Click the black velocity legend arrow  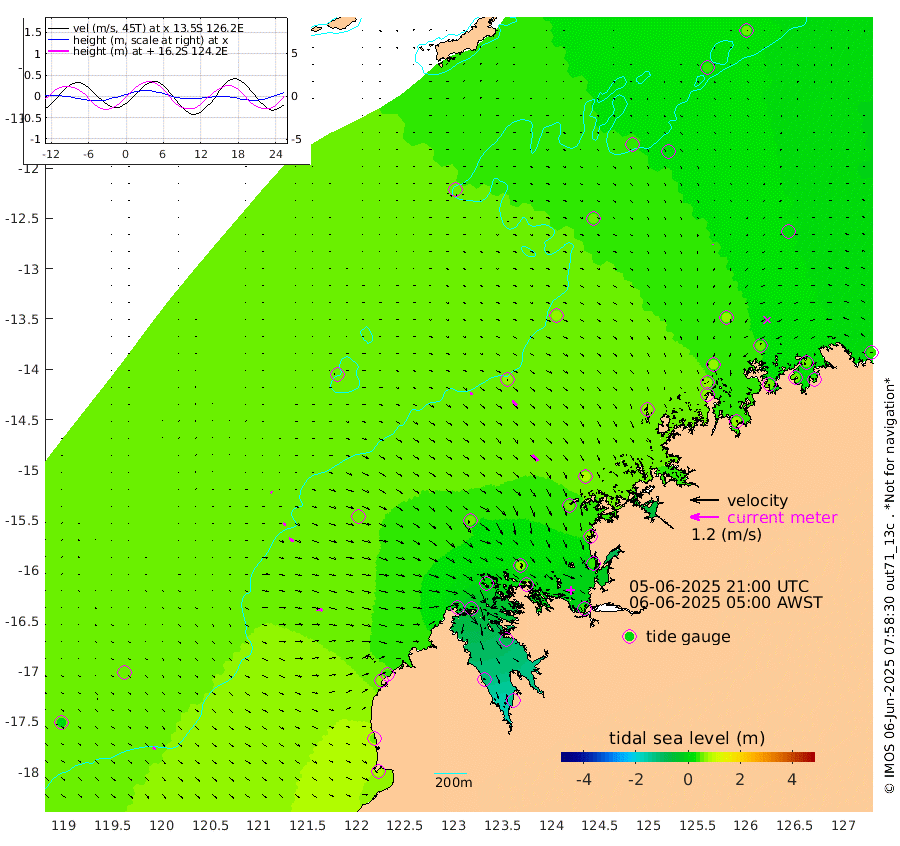pos(704,500)
